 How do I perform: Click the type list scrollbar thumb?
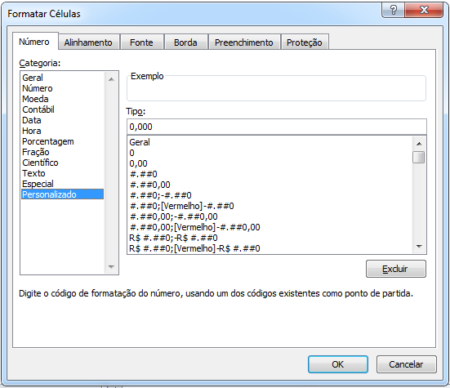[419, 157]
